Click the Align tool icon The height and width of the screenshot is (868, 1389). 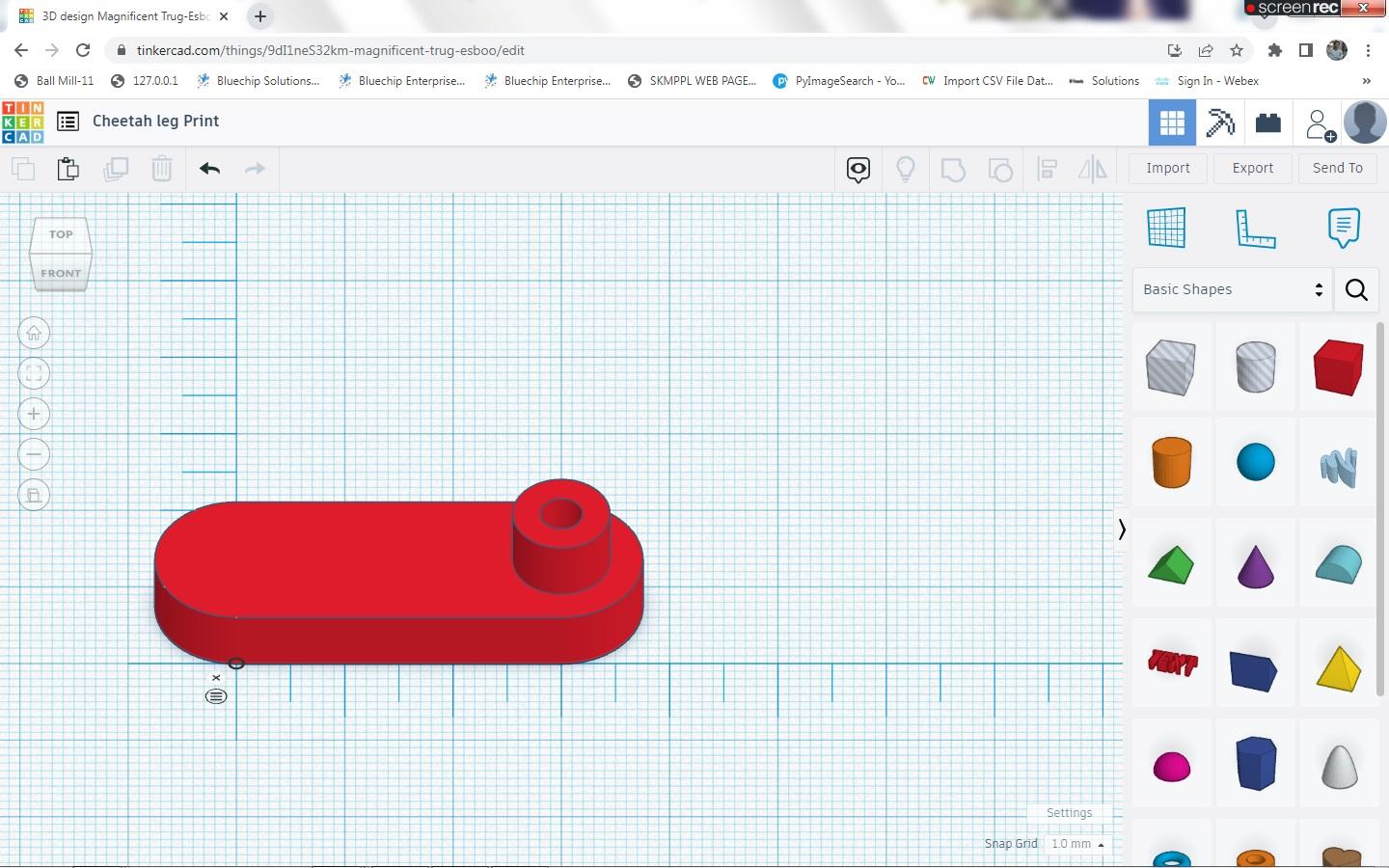pos(1048,170)
